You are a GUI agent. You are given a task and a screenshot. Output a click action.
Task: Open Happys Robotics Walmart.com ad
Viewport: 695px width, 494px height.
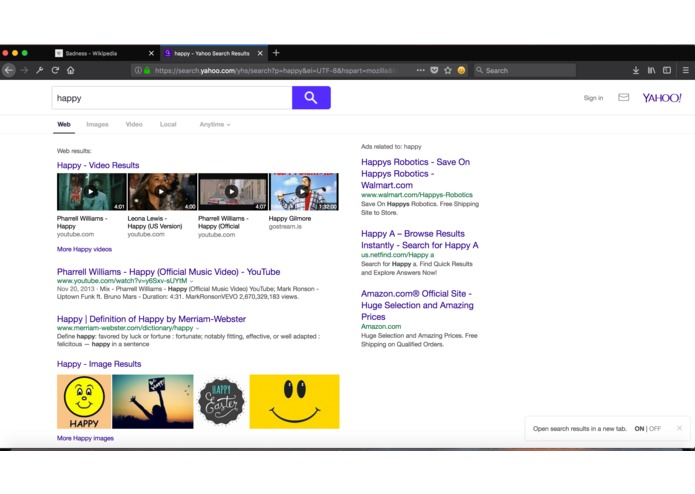415,173
